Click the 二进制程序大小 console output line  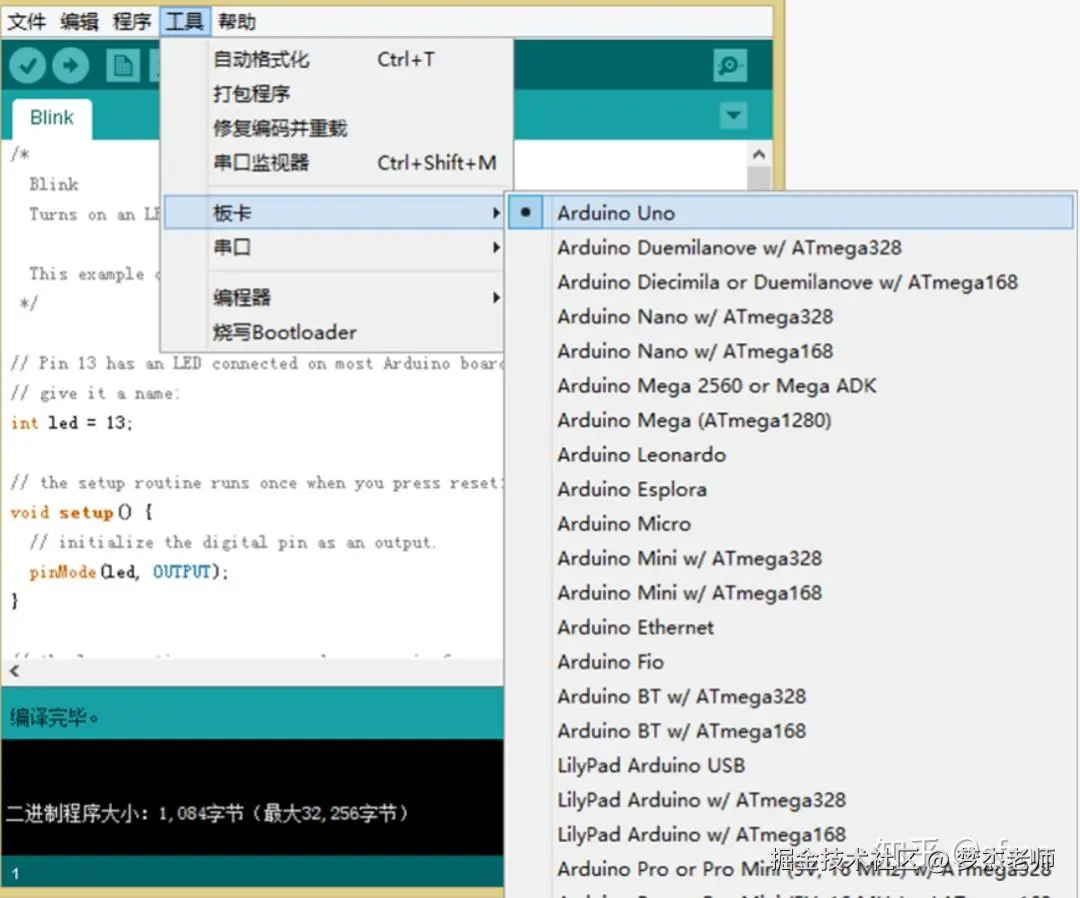[207, 813]
